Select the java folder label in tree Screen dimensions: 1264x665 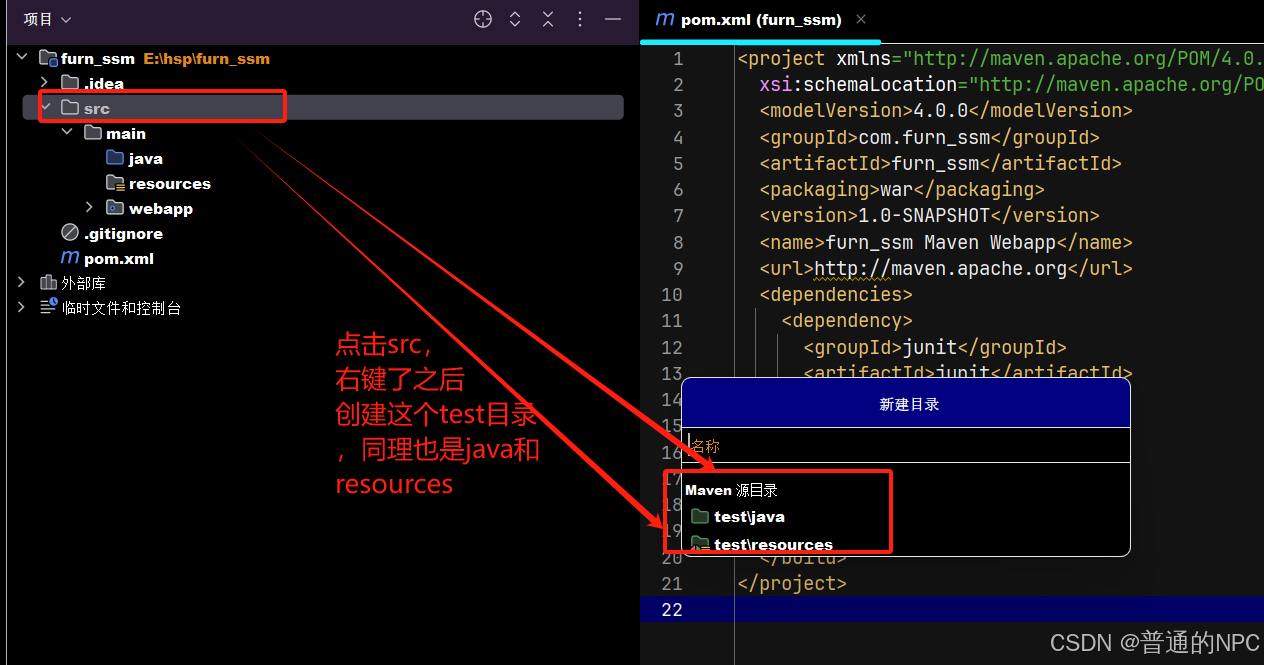(x=146, y=158)
